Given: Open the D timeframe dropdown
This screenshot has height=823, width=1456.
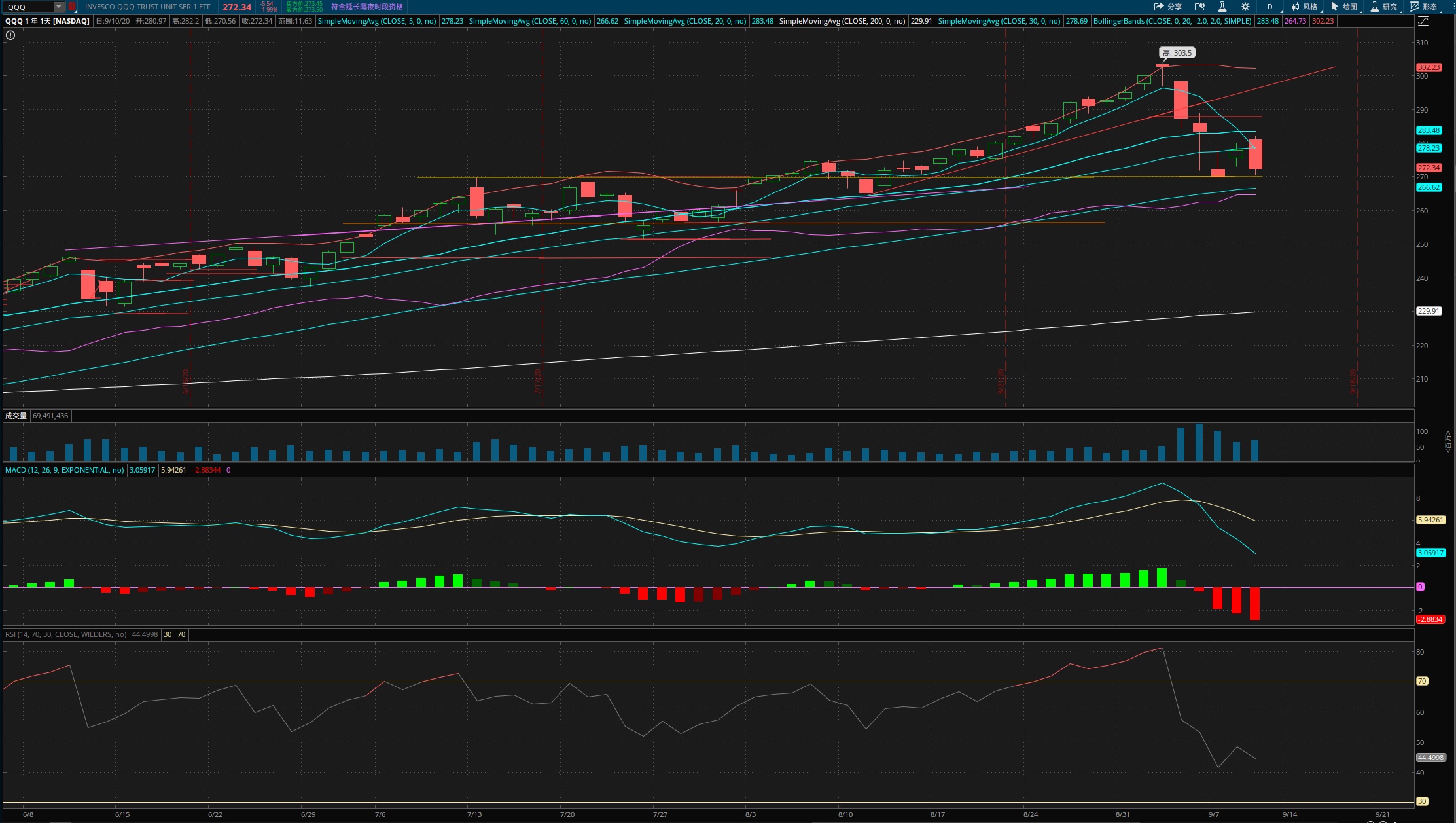Looking at the screenshot, I should 1270,7.
